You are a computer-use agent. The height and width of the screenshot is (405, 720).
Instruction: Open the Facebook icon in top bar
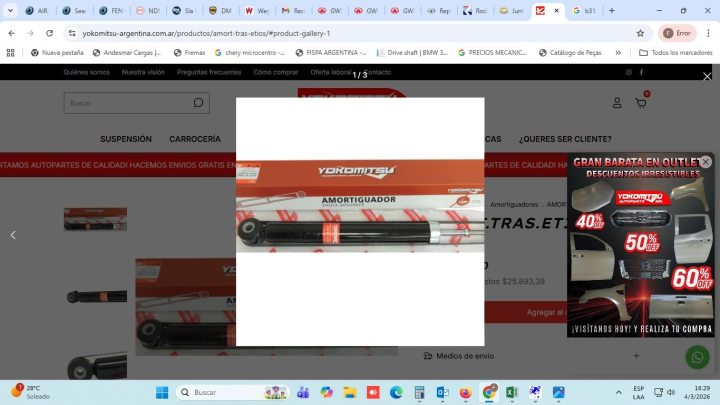pyautogui.click(x=641, y=72)
